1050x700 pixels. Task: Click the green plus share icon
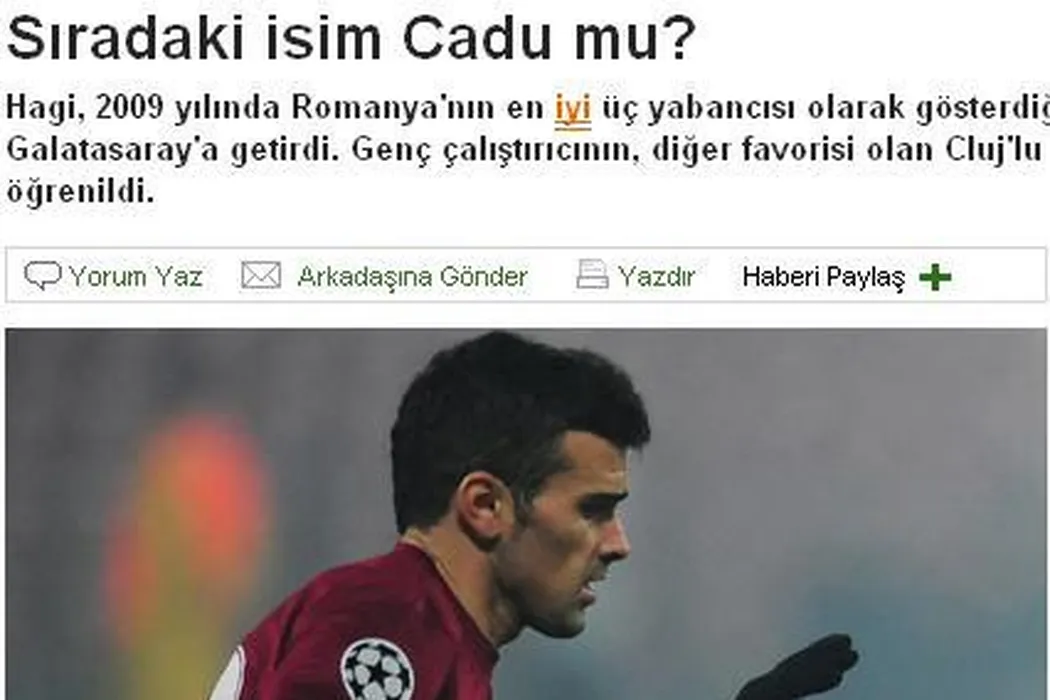pos(935,277)
